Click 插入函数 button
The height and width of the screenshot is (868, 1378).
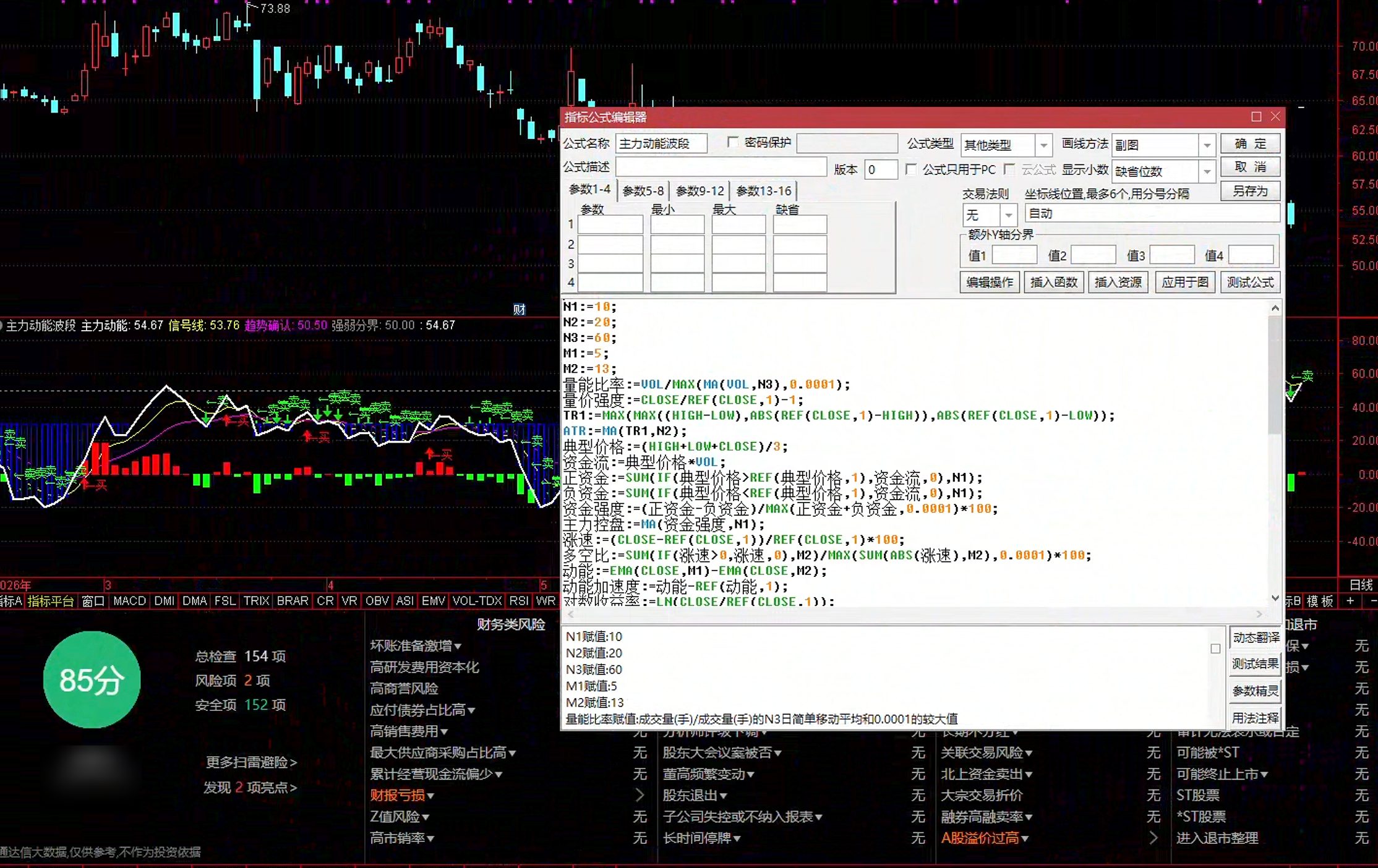click(x=1054, y=282)
